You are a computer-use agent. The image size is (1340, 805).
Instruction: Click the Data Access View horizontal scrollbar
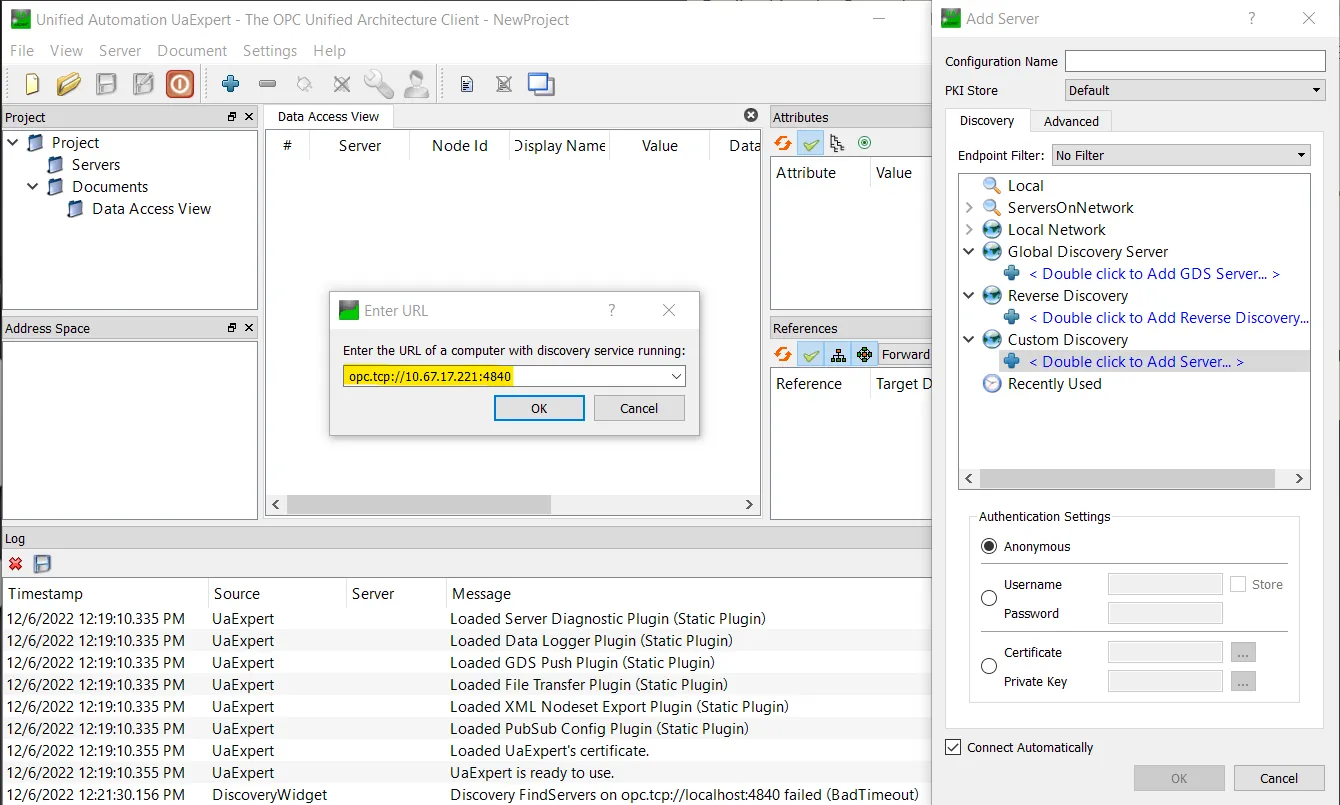point(512,505)
